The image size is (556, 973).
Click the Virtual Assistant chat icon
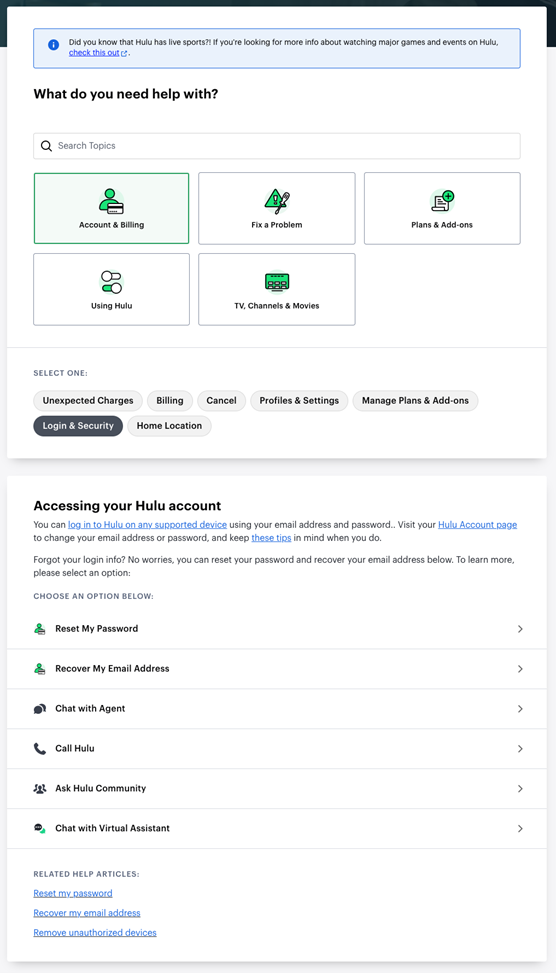40,828
